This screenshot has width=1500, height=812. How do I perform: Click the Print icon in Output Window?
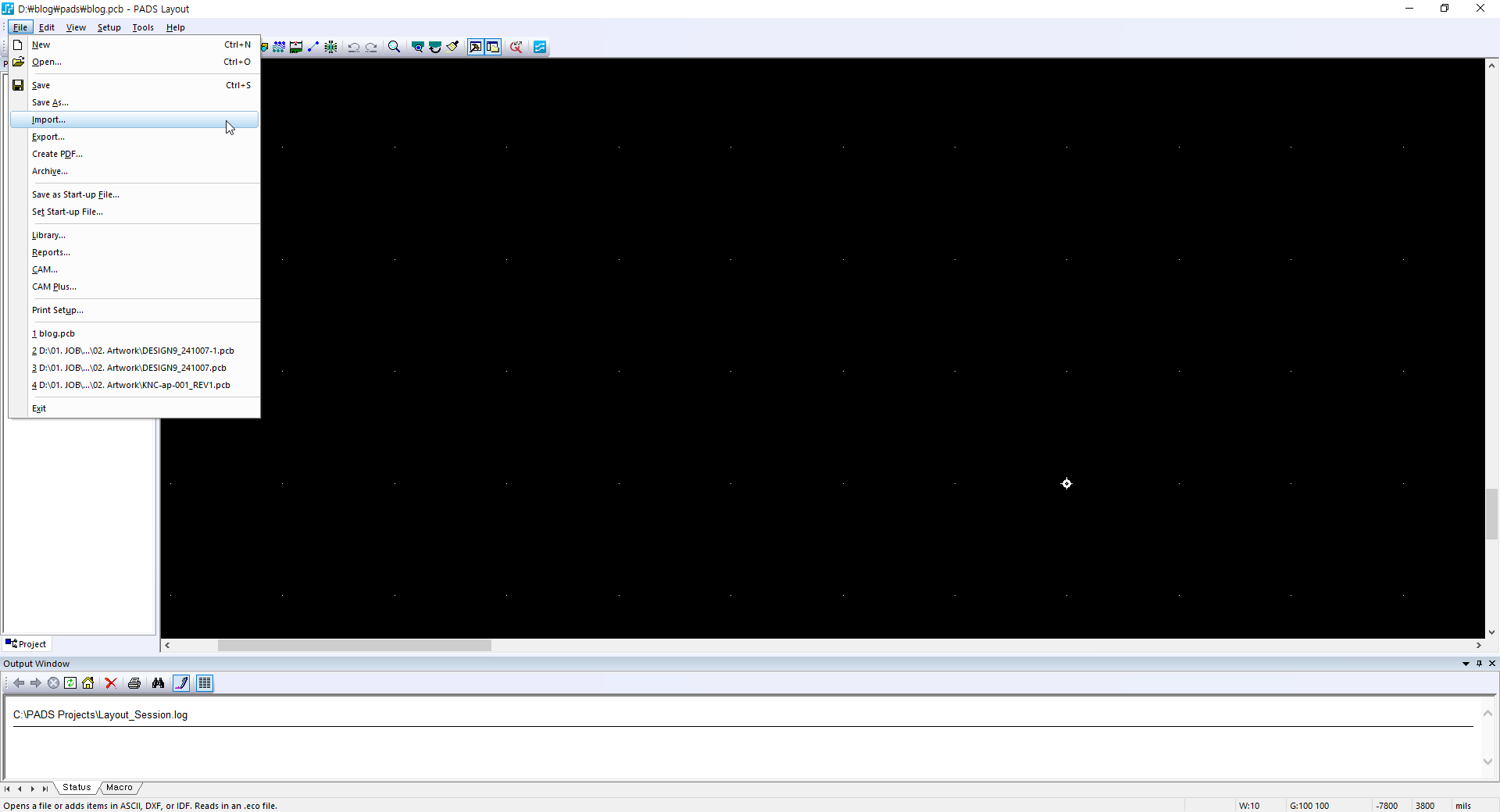point(134,683)
